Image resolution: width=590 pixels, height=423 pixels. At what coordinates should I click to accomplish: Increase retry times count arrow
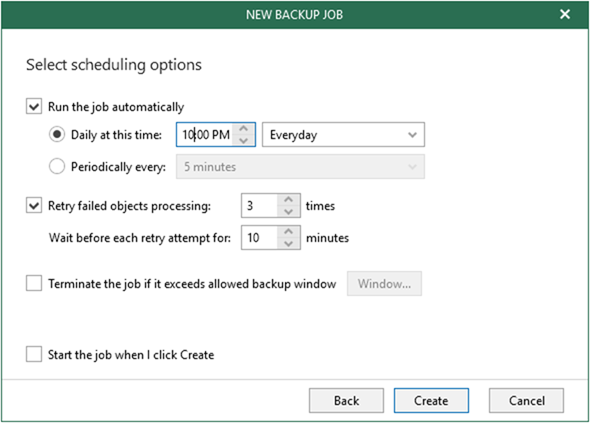(x=289, y=200)
